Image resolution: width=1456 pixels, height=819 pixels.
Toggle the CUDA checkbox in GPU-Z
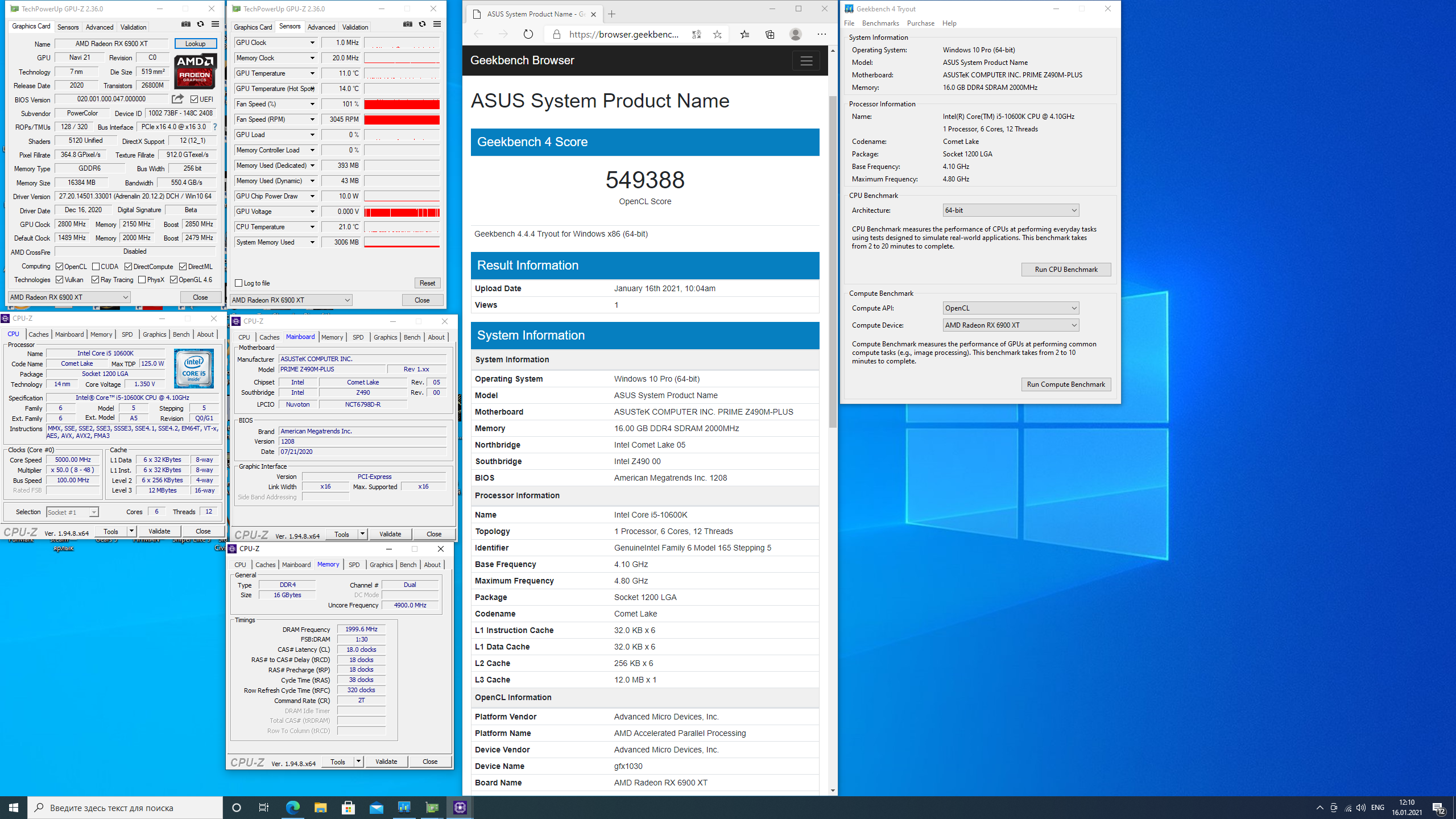point(96,267)
